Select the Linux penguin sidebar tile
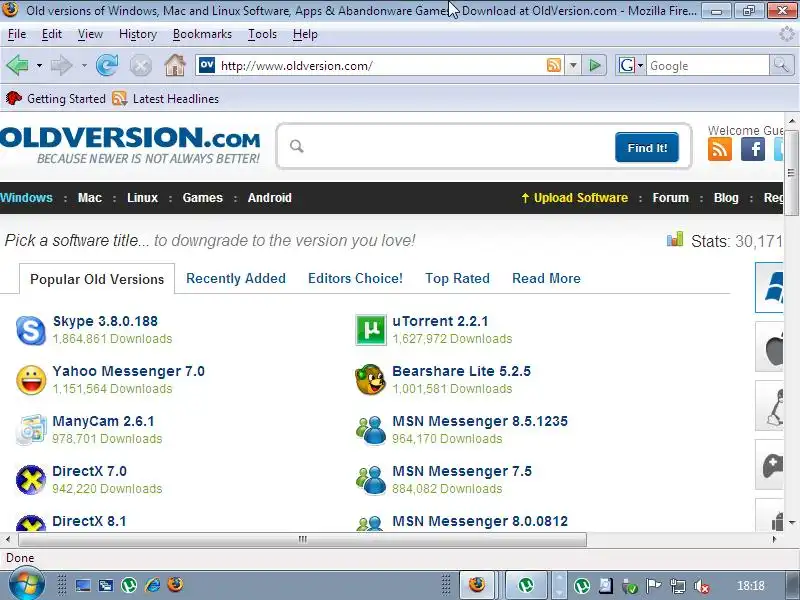 click(x=769, y=406)
